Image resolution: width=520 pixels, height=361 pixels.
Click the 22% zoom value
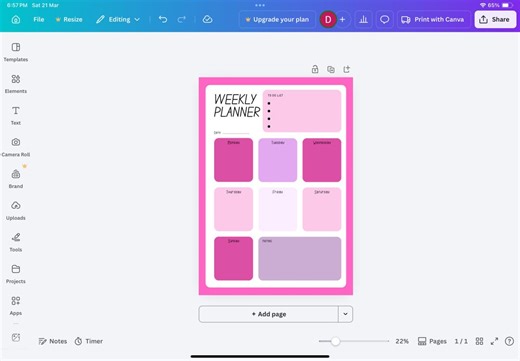[402, 341]
